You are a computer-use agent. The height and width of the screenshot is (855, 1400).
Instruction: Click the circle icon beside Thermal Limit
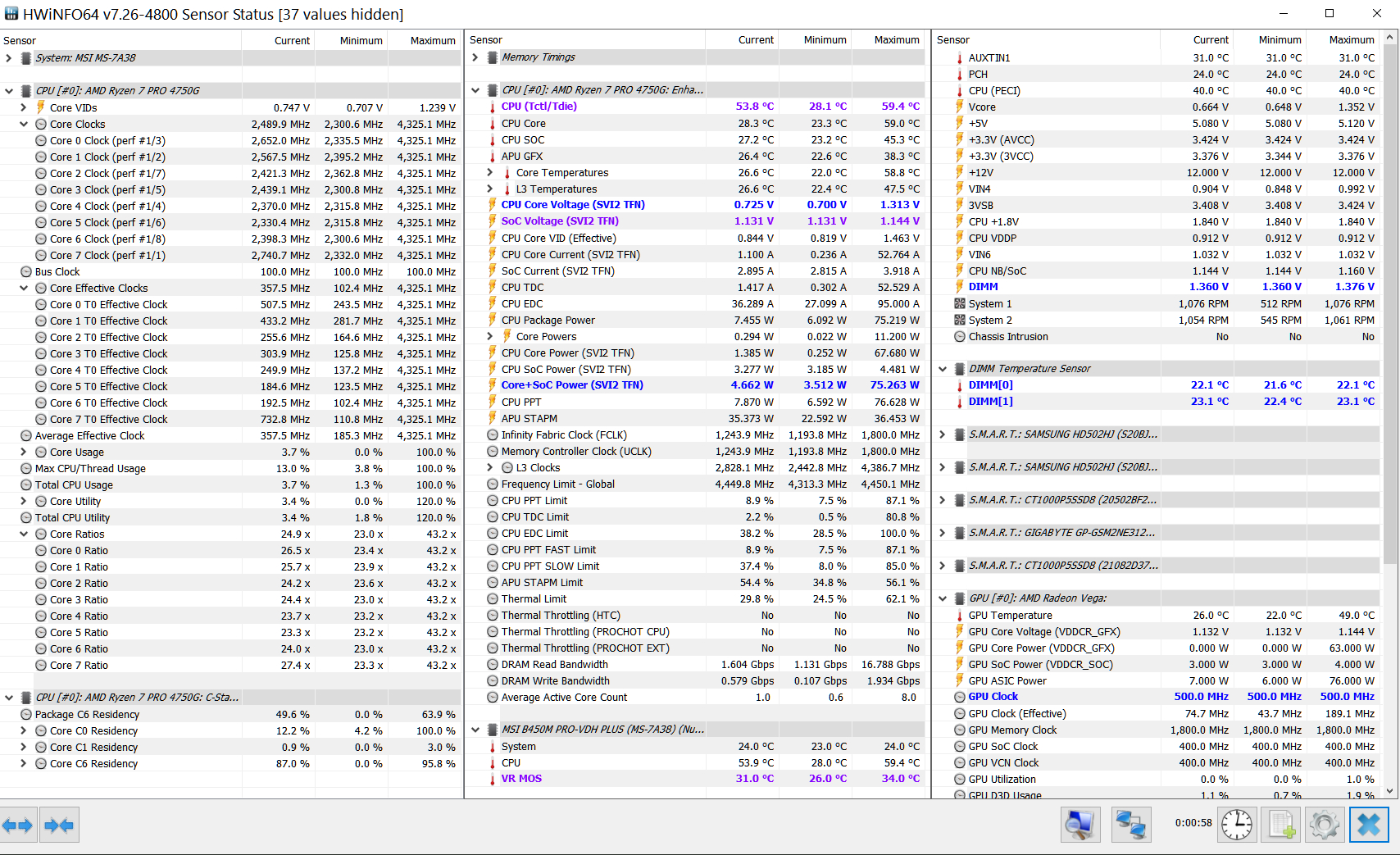(x=493, y=598)
